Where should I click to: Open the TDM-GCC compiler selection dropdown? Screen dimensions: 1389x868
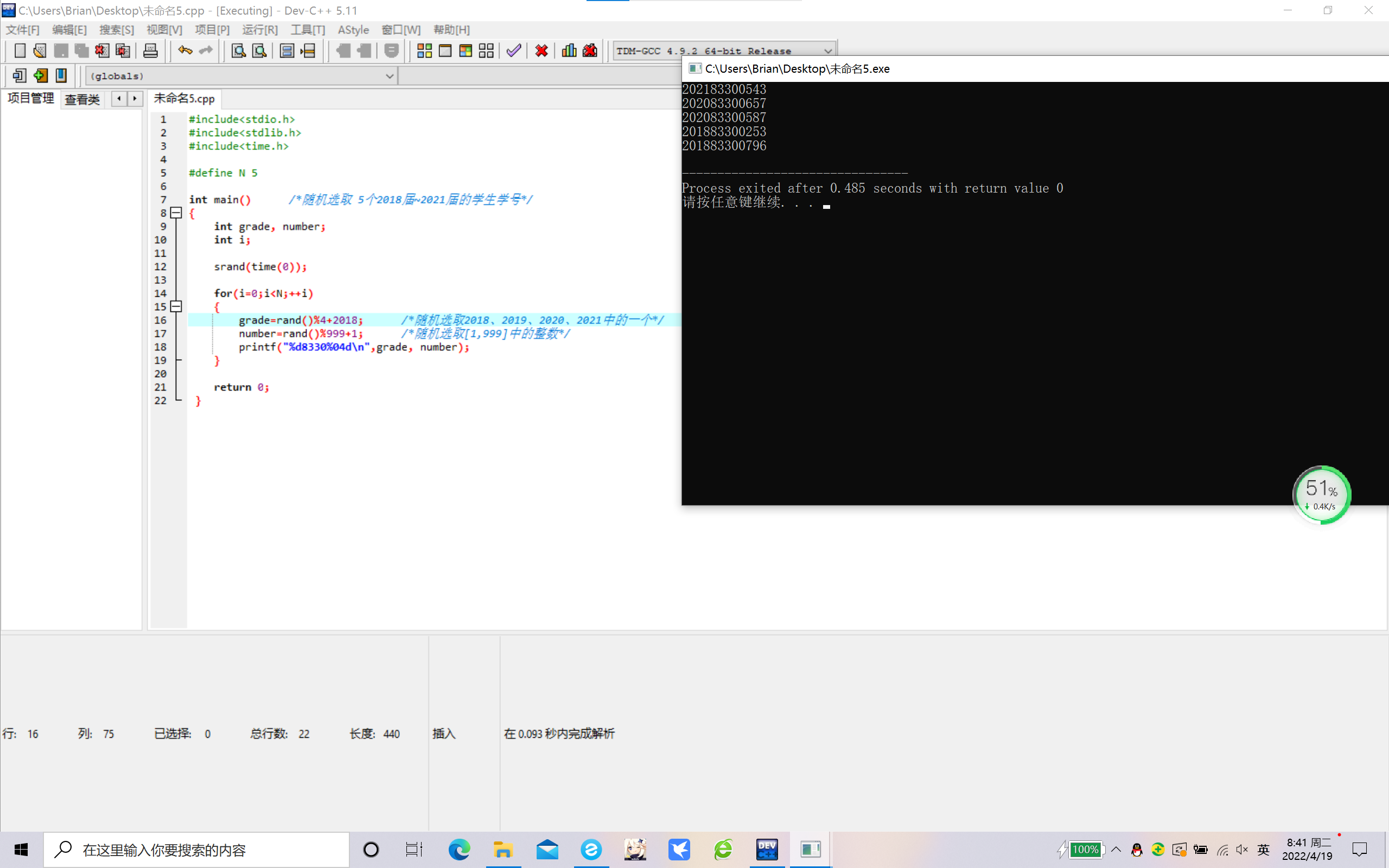click(827, 51)
